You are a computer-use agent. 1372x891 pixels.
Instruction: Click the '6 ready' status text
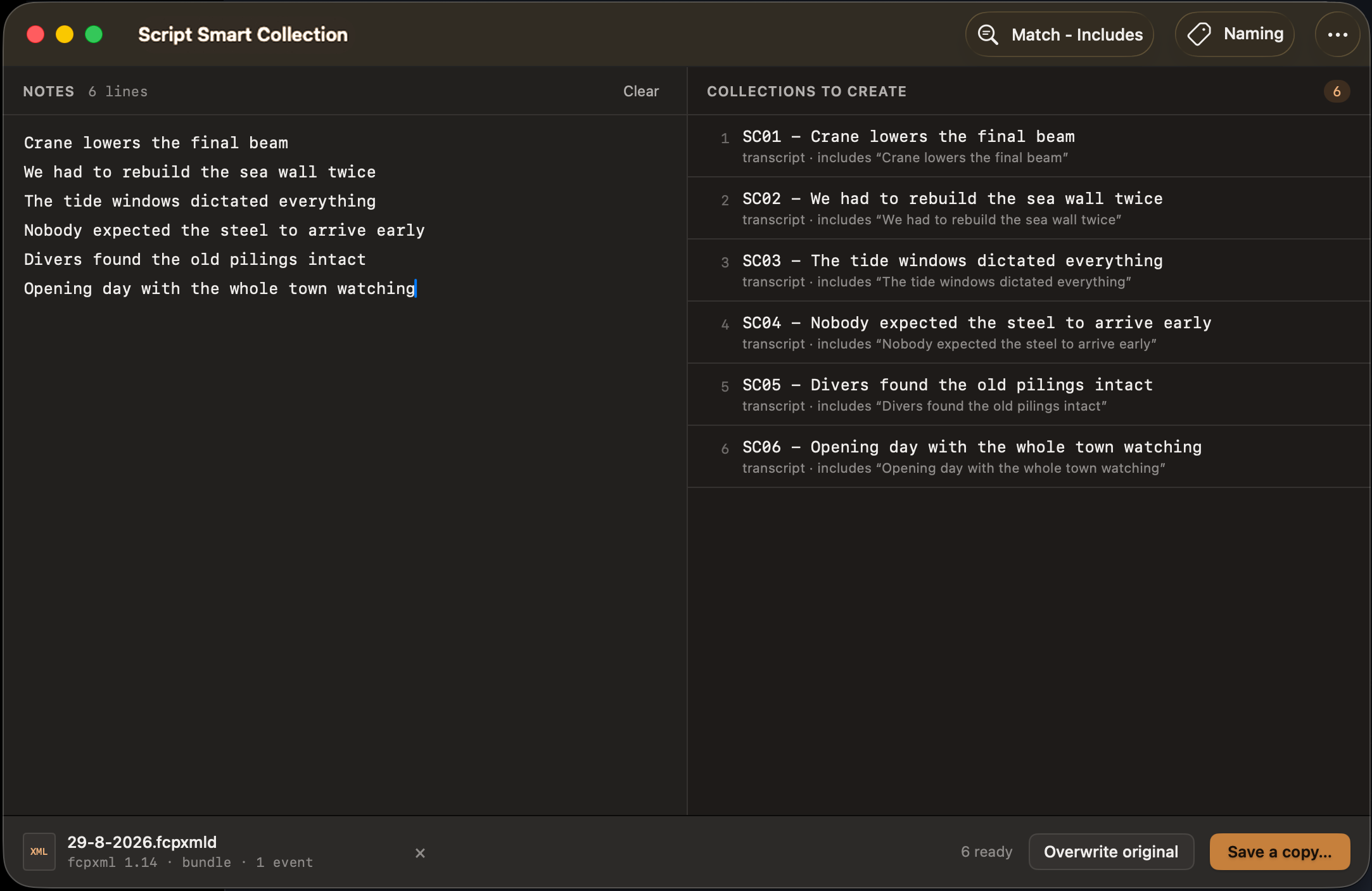click(986, 852)
